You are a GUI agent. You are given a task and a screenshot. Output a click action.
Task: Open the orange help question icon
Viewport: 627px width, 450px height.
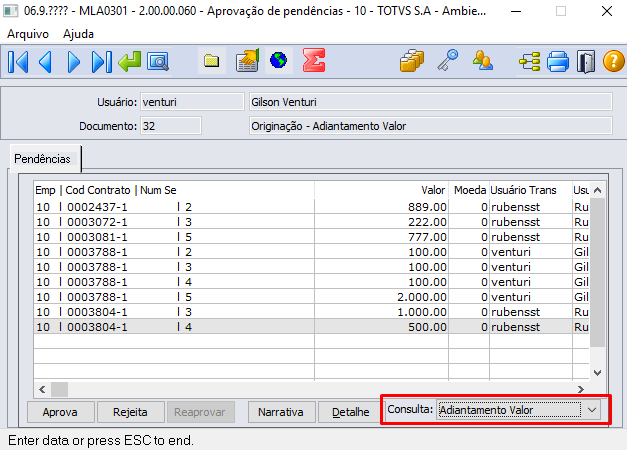coord(613,62)
